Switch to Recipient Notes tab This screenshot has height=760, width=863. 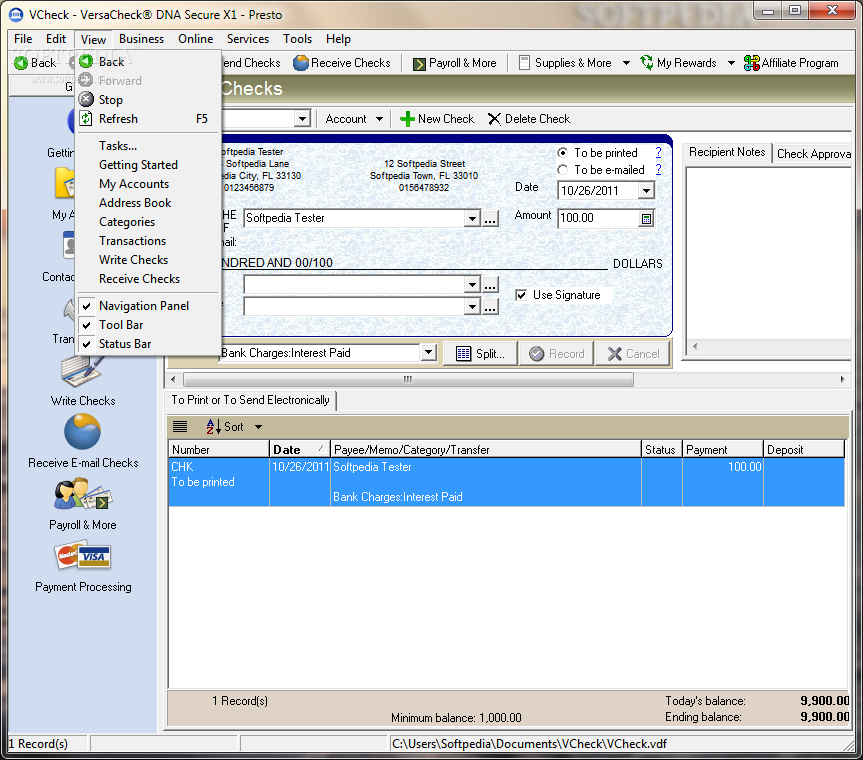click(727, 152)
